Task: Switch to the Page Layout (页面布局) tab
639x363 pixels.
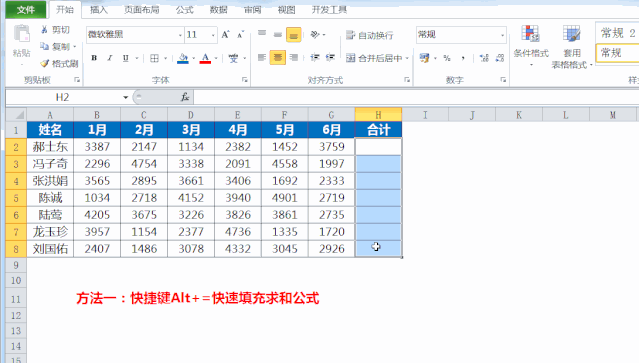Action: tap(141, 10)
